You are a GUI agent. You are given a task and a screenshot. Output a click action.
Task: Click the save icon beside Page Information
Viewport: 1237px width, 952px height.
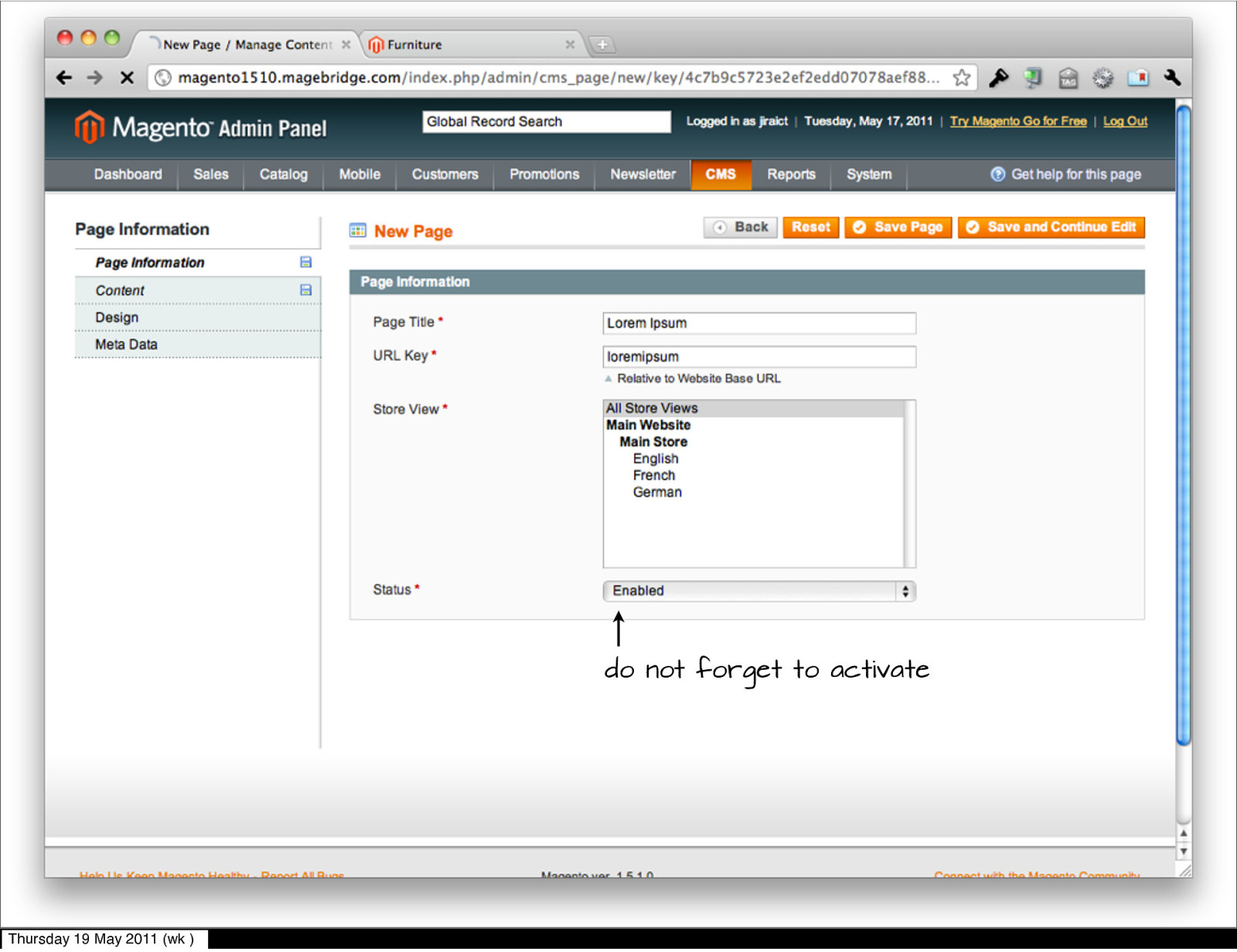pyautogui.click(x=305, y=262)
